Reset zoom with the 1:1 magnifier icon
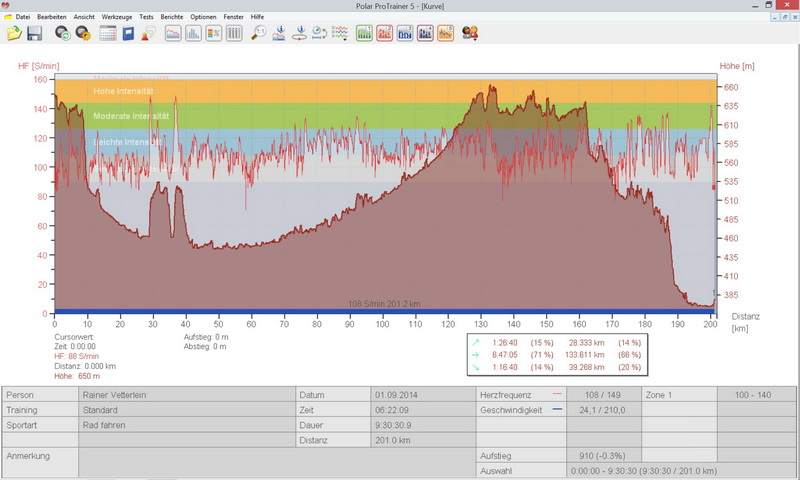This screenshot has width=800, height=480. click(258, 33)
